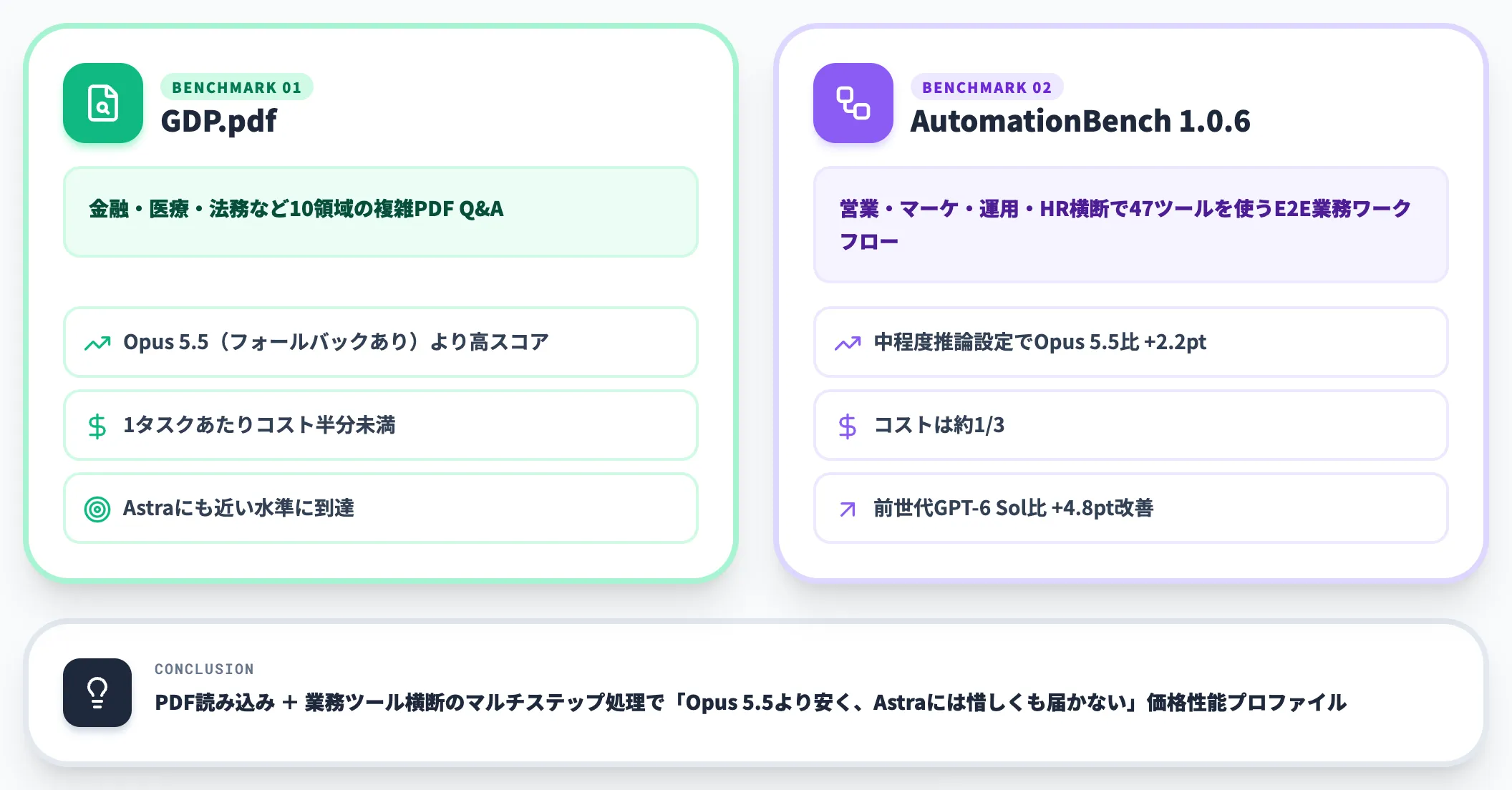Click the text 1タスクあたりコスト半分未満

click(259, 425)
